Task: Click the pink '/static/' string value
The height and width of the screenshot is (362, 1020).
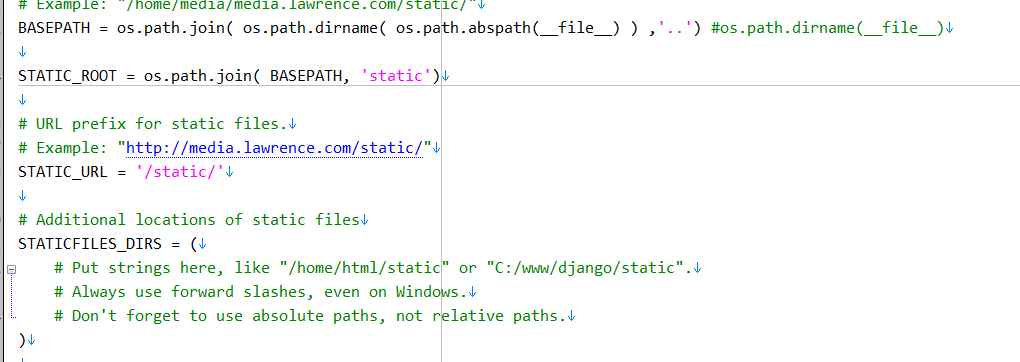Action: pyautogui.click(x=180, y=173)
